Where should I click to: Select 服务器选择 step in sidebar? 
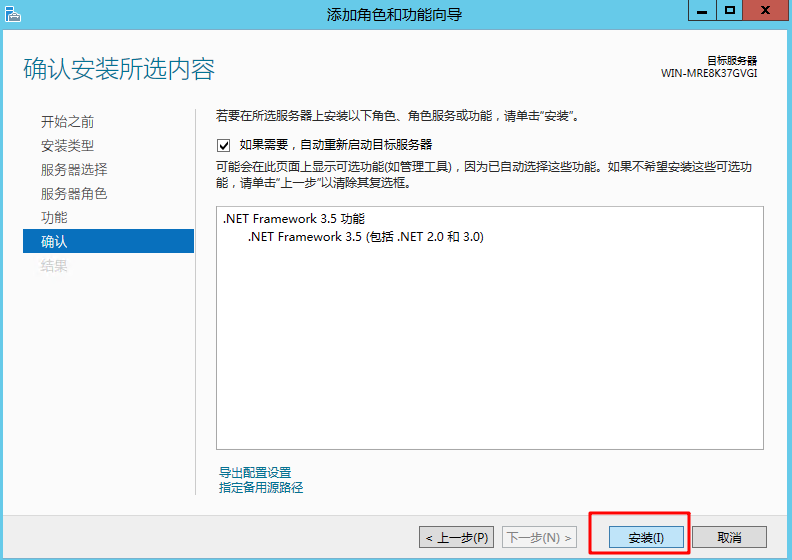[x=74, y=170]
